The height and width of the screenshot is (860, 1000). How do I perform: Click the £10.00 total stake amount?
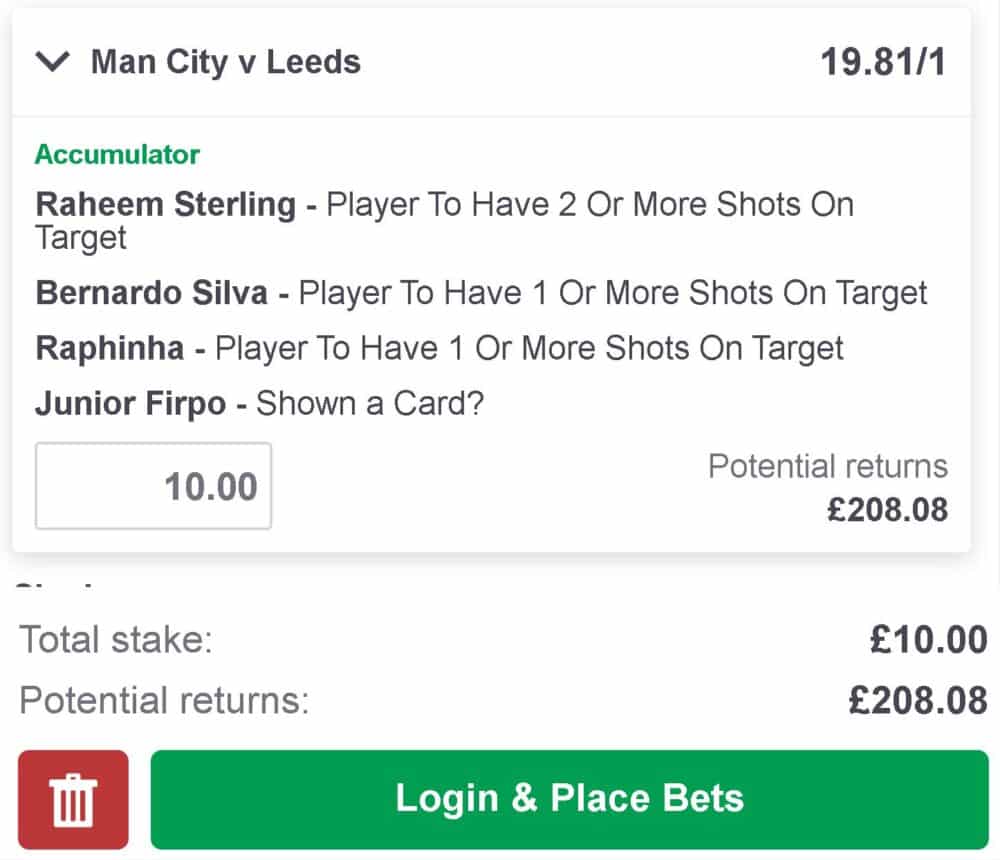928,640
